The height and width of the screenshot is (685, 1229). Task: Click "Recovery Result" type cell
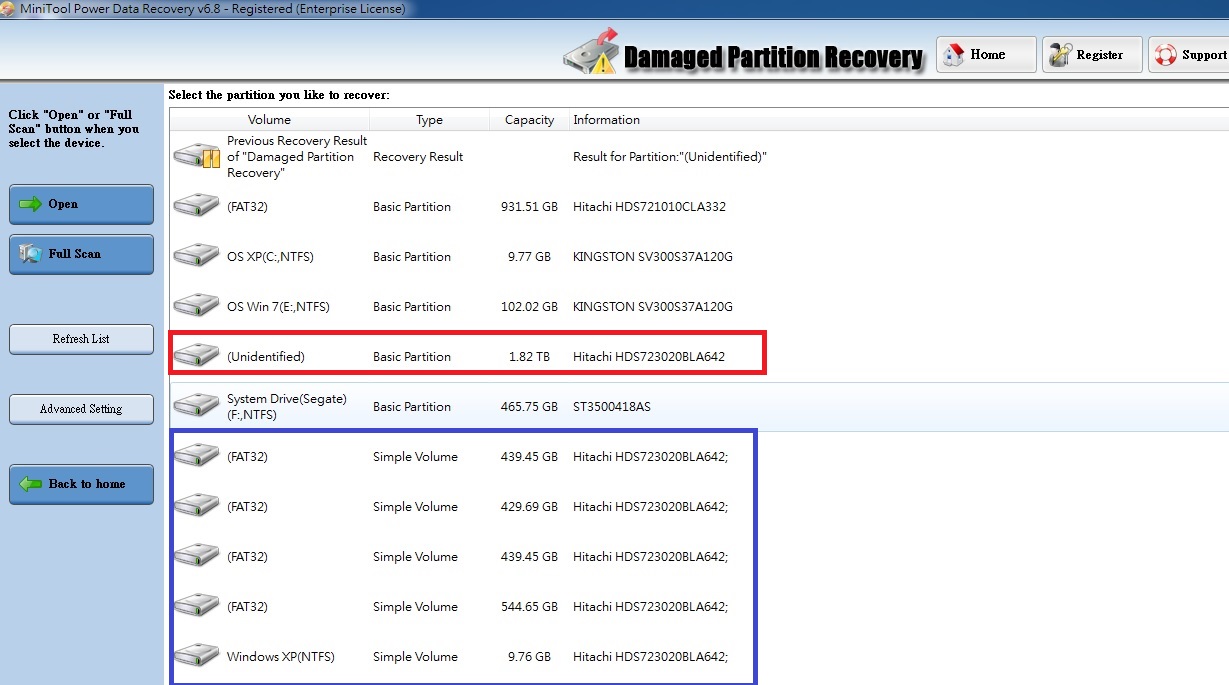click(418, 157)
